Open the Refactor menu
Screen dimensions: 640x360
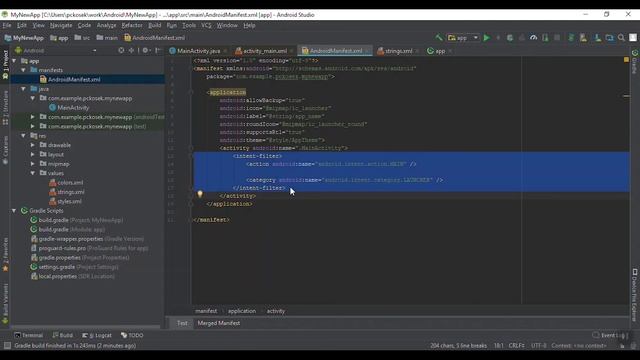[132, 25]
